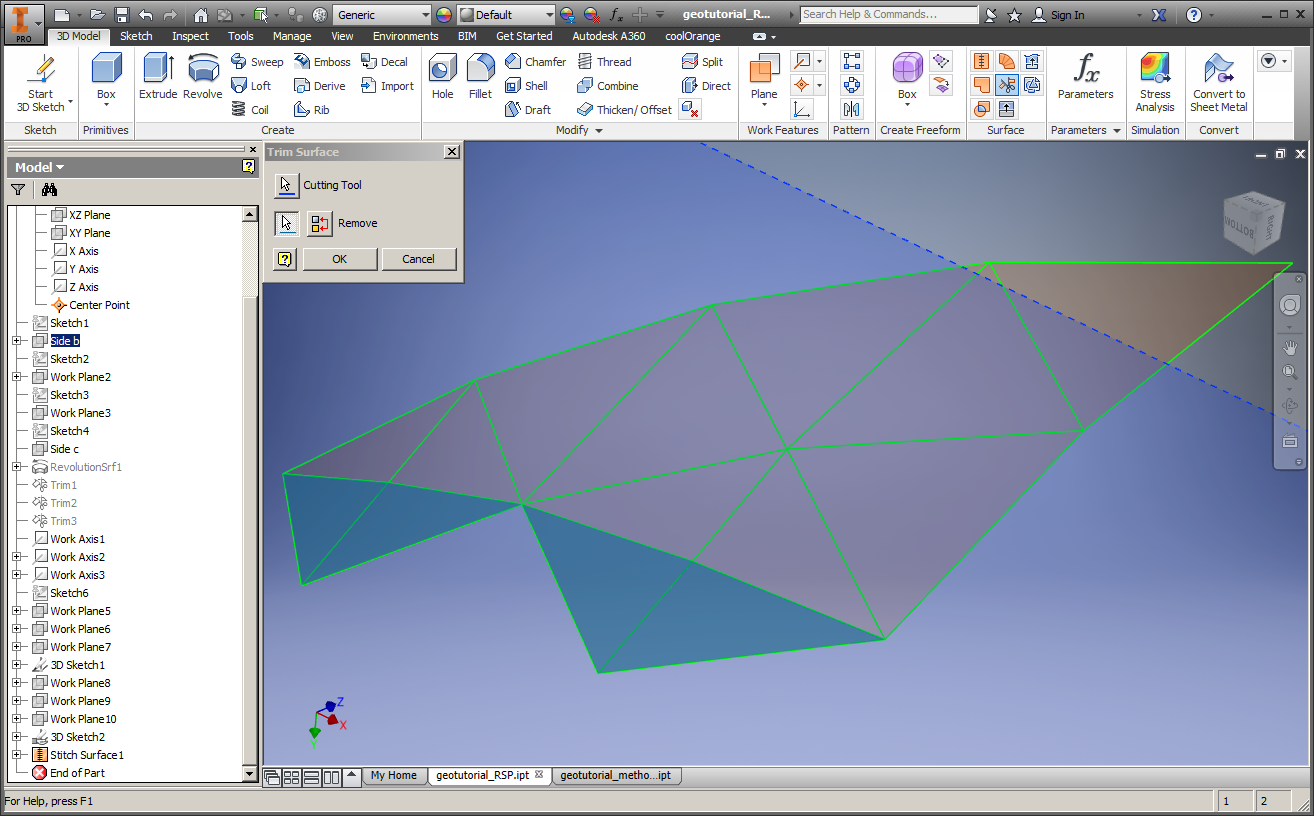Toggle the Remove selection arrow button
Image resolution: width=1314 pixels, height=816 pixels.
pos(287,224)
